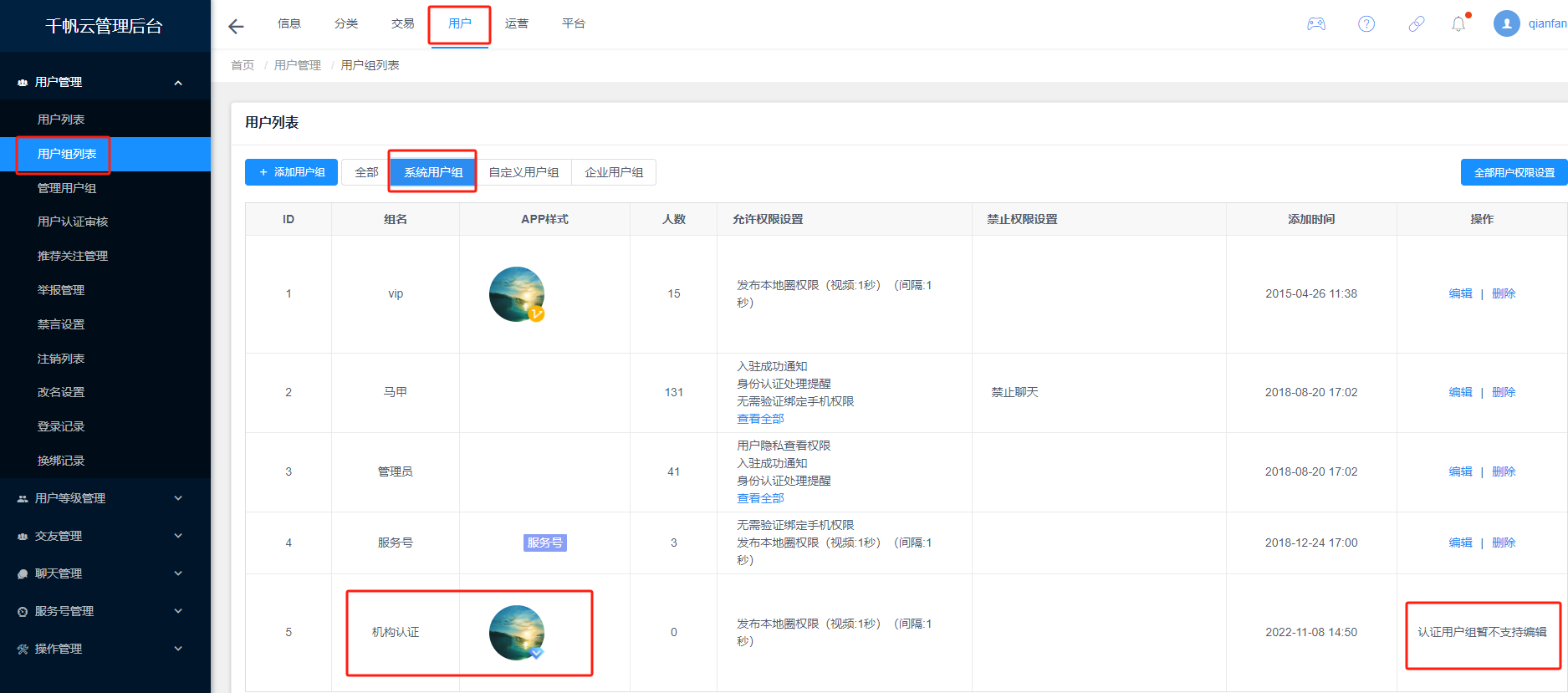The width and height of the screenshot is (1568, 693).
Task: Open 推荐关注管理 in the sidebar
Action: (x=105, y=256)
